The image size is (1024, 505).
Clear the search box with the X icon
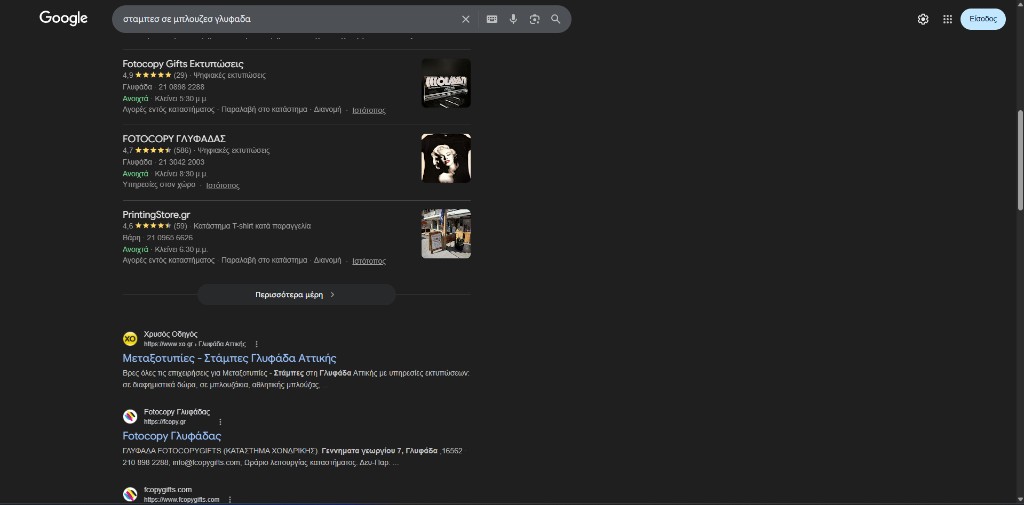click(x=466, y=20)
